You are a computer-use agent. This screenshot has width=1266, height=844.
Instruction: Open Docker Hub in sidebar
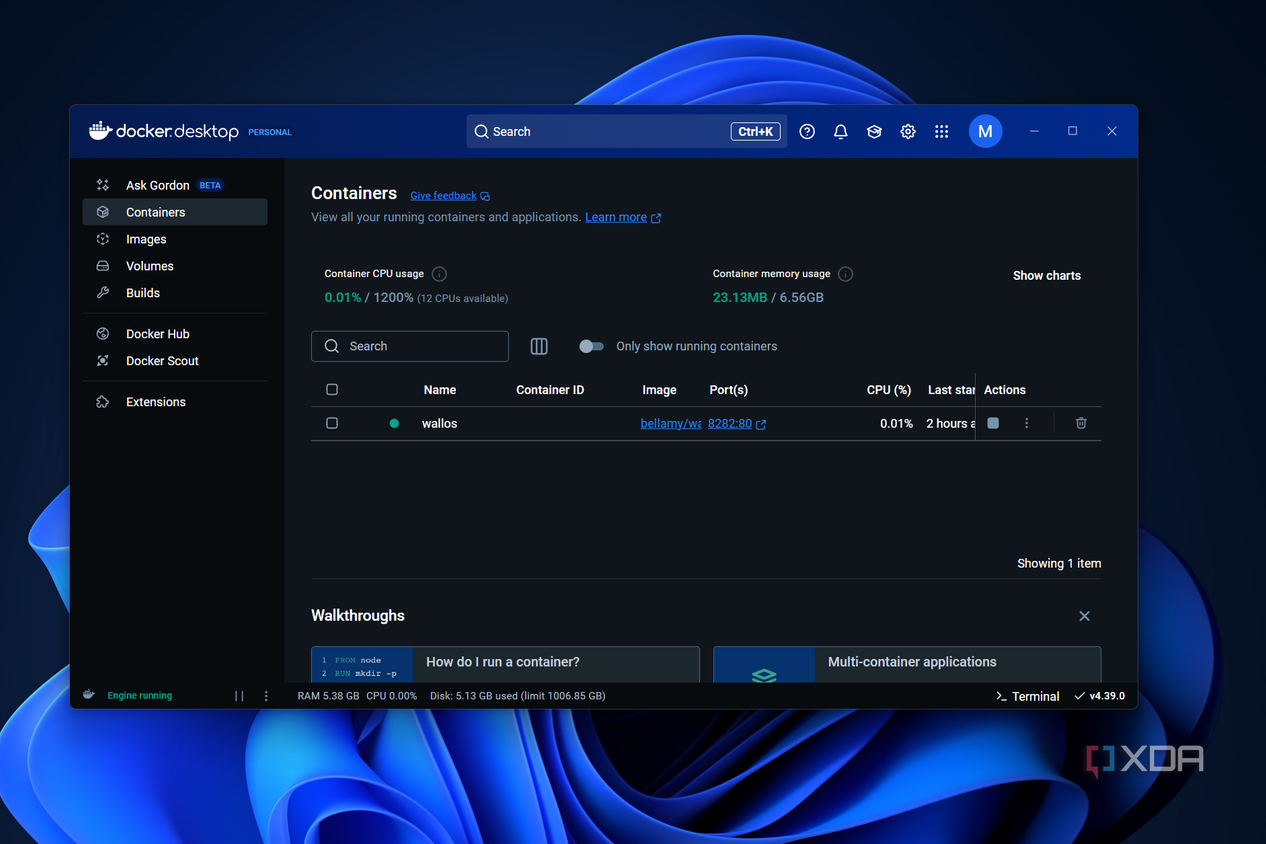pos(175,334)
